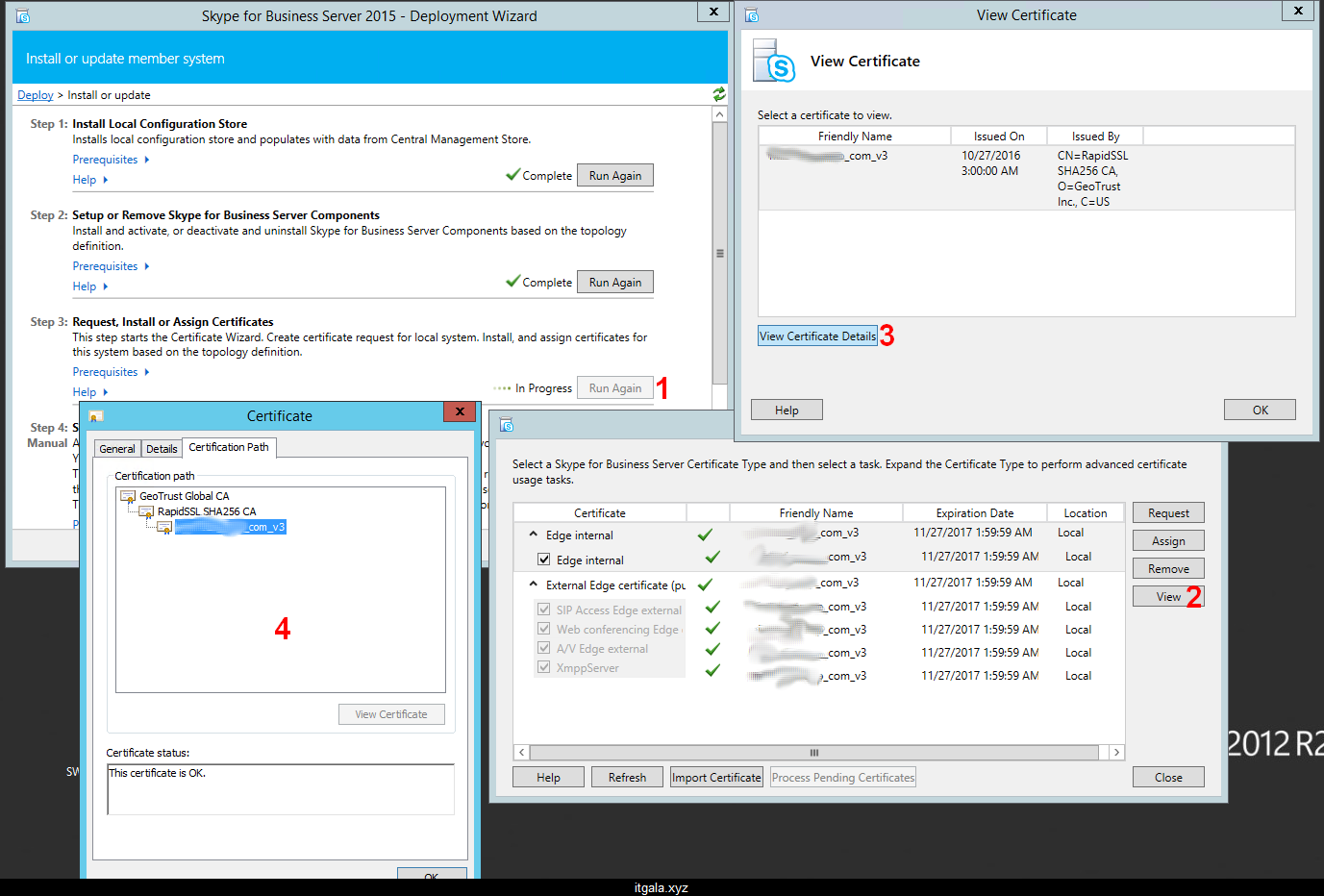Screen dimensions: 1324x896
Task: Toggle the Web conferencing Edge checkbox
Action: click(544, 629)
